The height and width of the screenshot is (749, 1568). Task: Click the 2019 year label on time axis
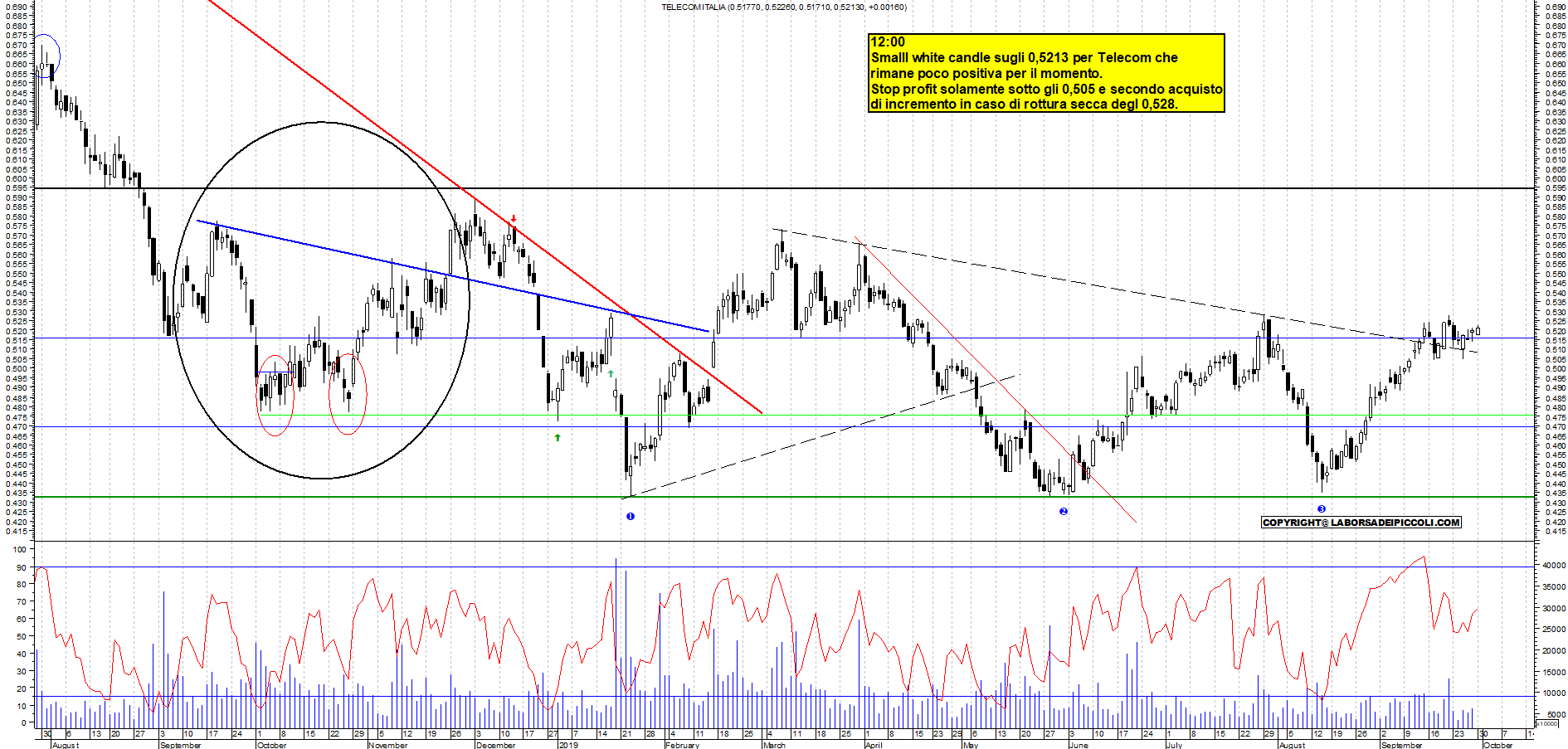(568, 745)
